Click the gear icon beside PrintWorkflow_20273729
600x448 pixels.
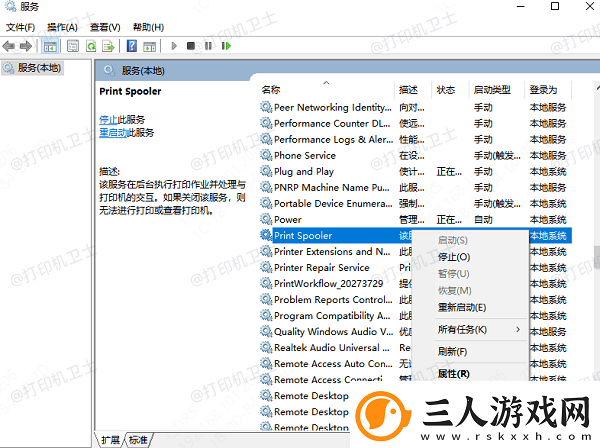click(266, 283)
